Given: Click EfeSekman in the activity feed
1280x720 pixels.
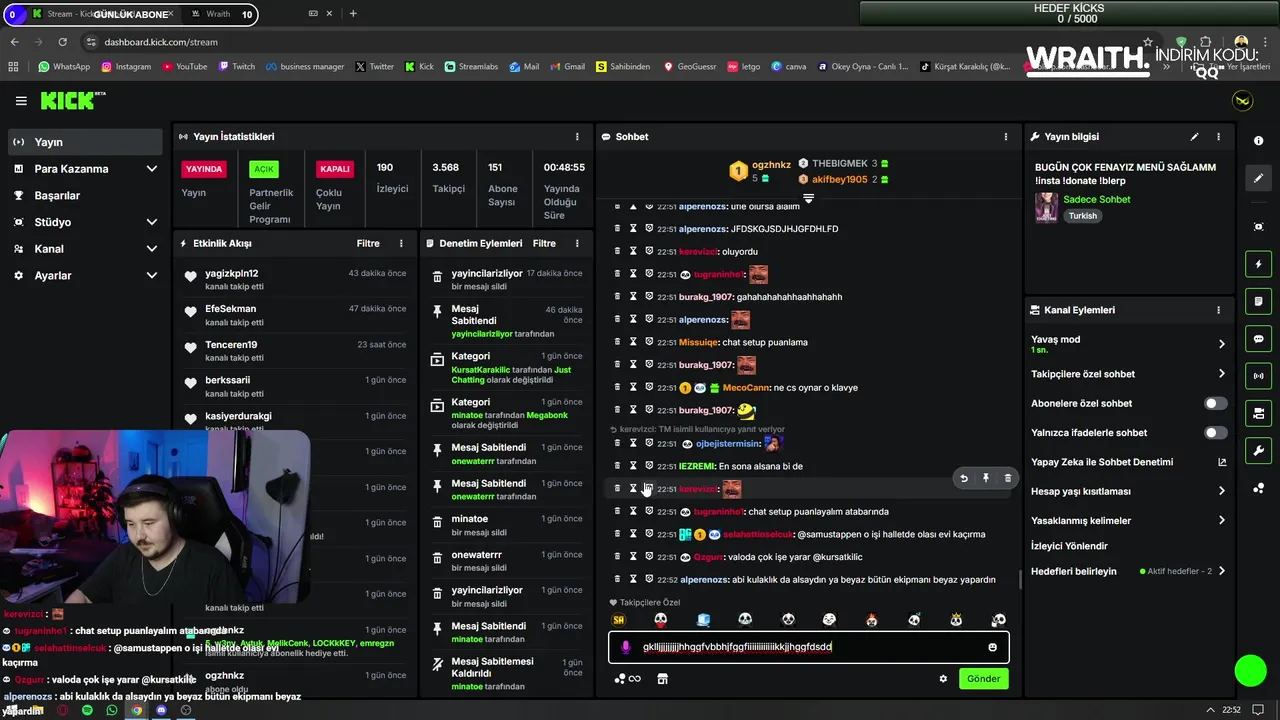Looking at the screenshot, I should [230, 309].
